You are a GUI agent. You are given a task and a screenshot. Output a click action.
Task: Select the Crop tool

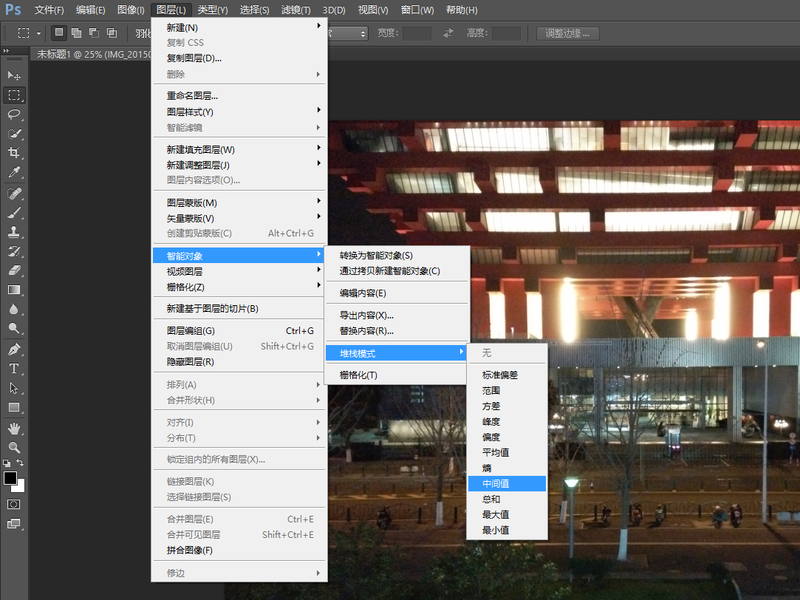click(x=14, y=153)
